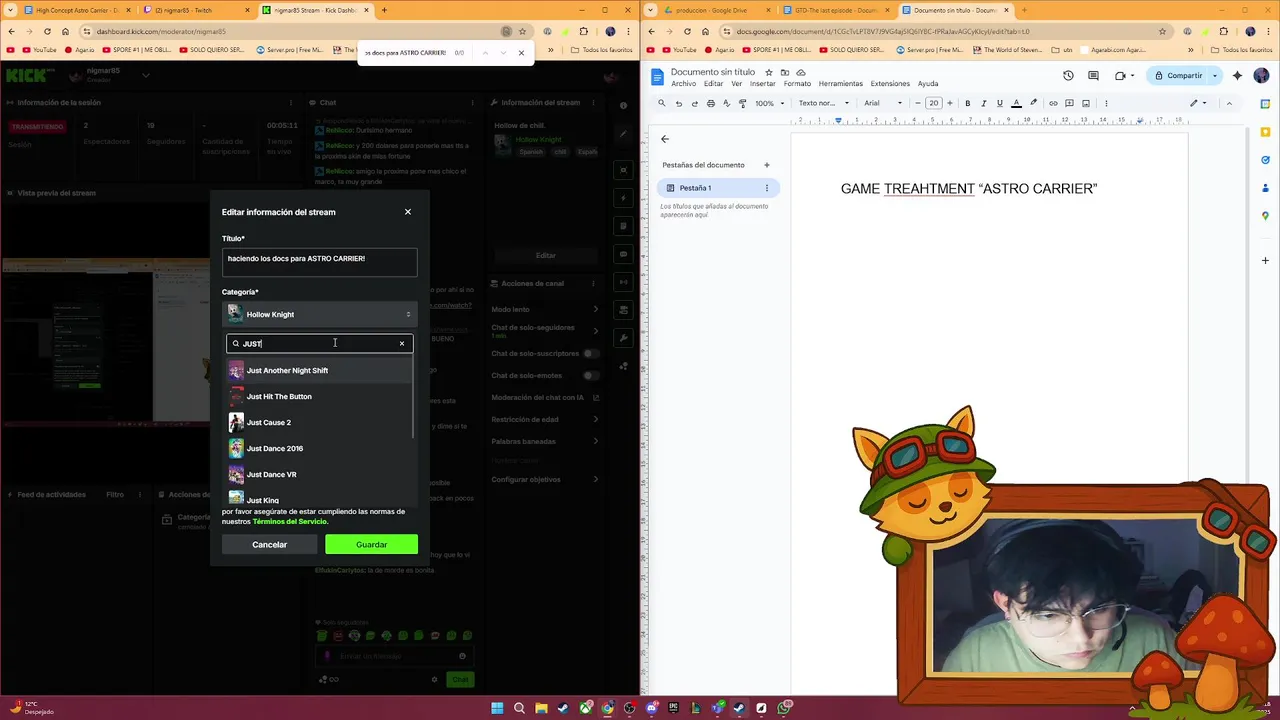Open the Términos del Servicio link
This screenshot has width=1280, height=720.
pos(290,521)
